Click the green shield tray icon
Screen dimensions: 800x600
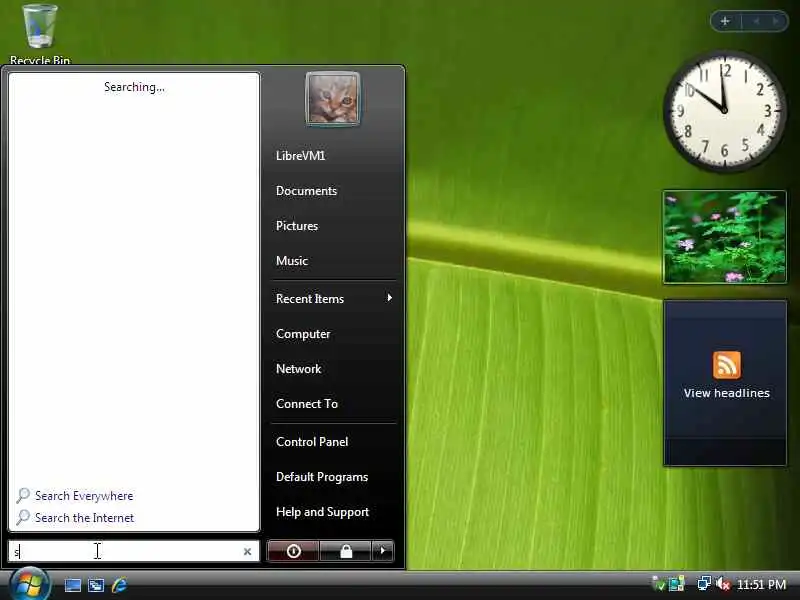[659, 584]
